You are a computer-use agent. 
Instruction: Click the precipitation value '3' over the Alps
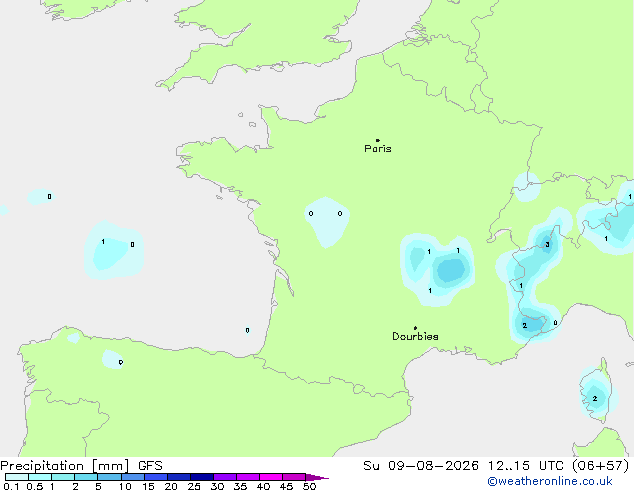click(547, 245)
